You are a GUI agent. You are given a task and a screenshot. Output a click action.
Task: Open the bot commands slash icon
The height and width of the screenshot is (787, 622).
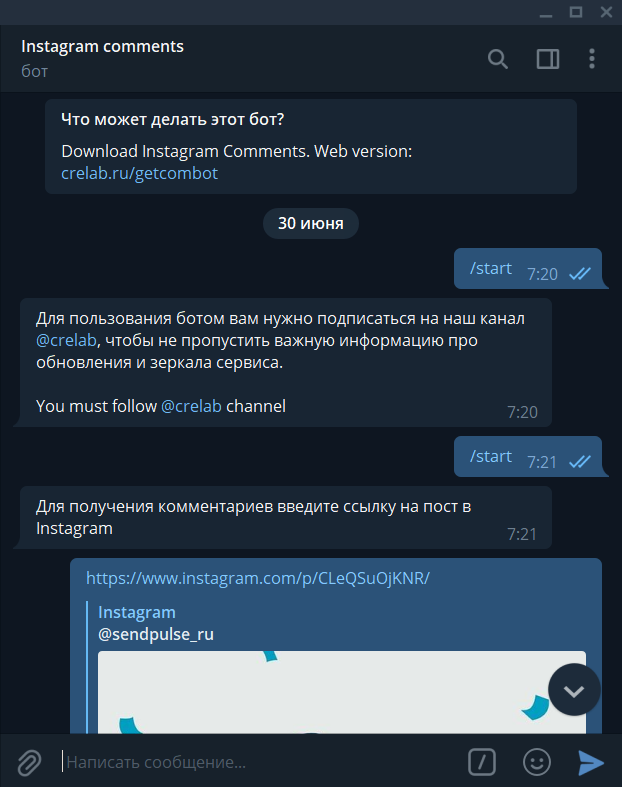coord(482,762)
